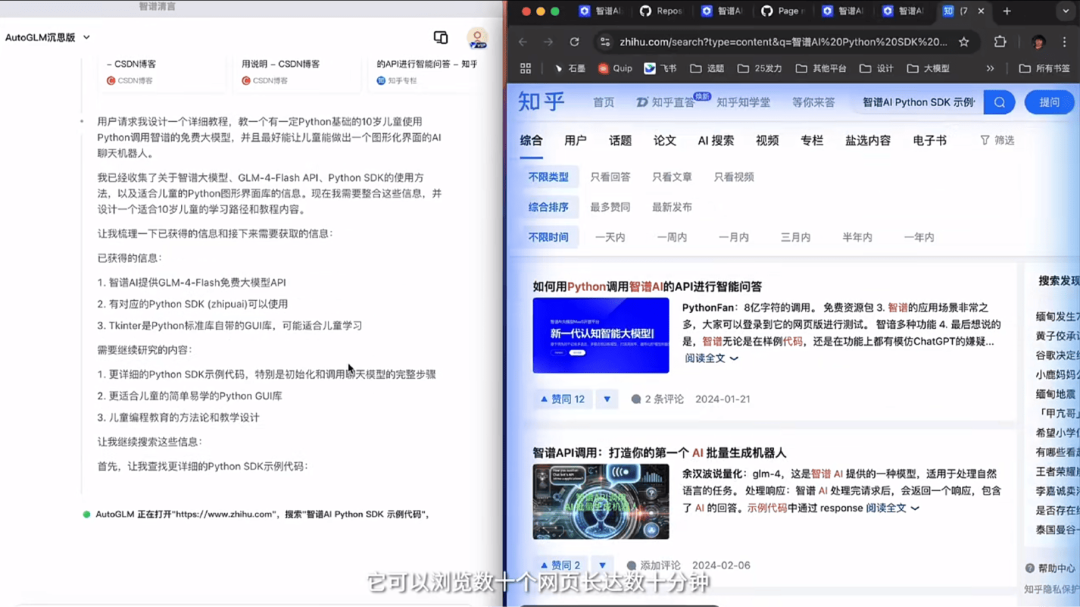The height and width of the screenshot is (607, 1080).
Task: Open the 石墨 bookmark
Action: click(x=570, y=68)
